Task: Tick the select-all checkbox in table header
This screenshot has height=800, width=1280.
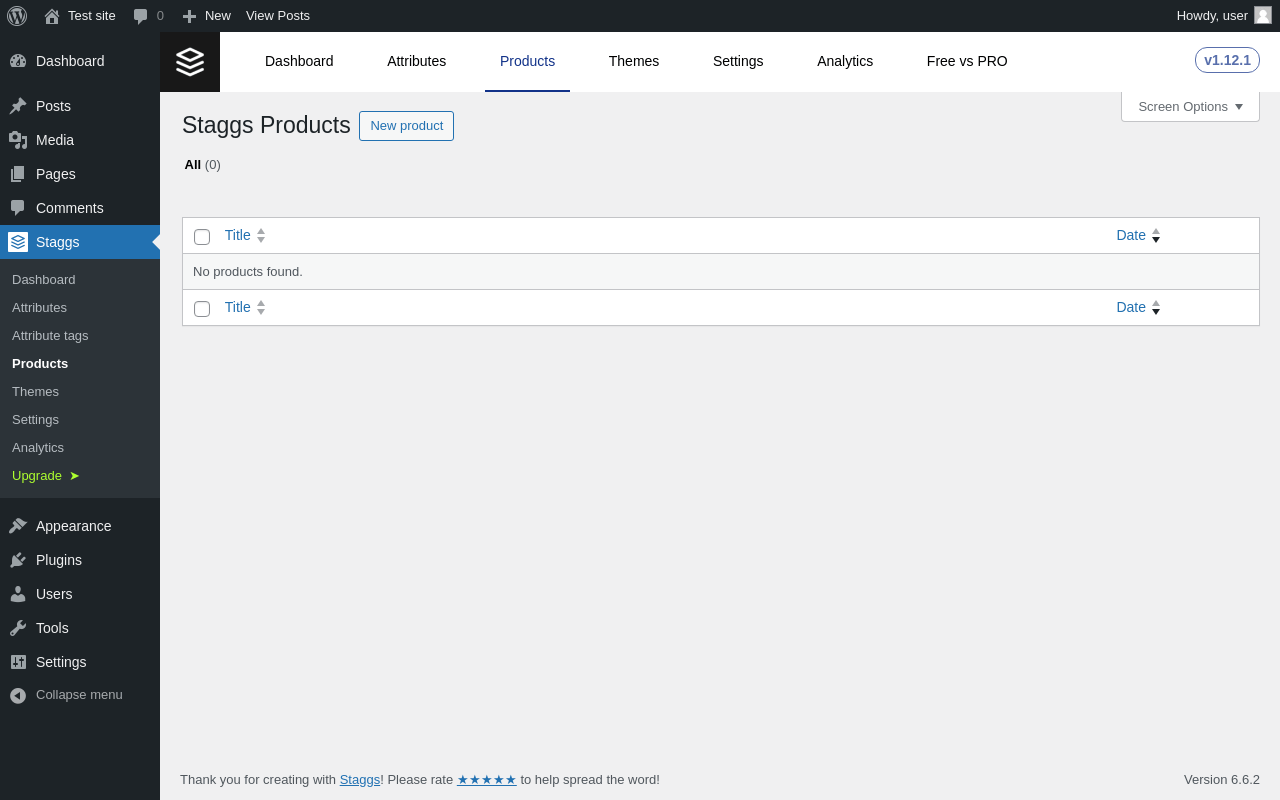Action: tap(202, 237)
